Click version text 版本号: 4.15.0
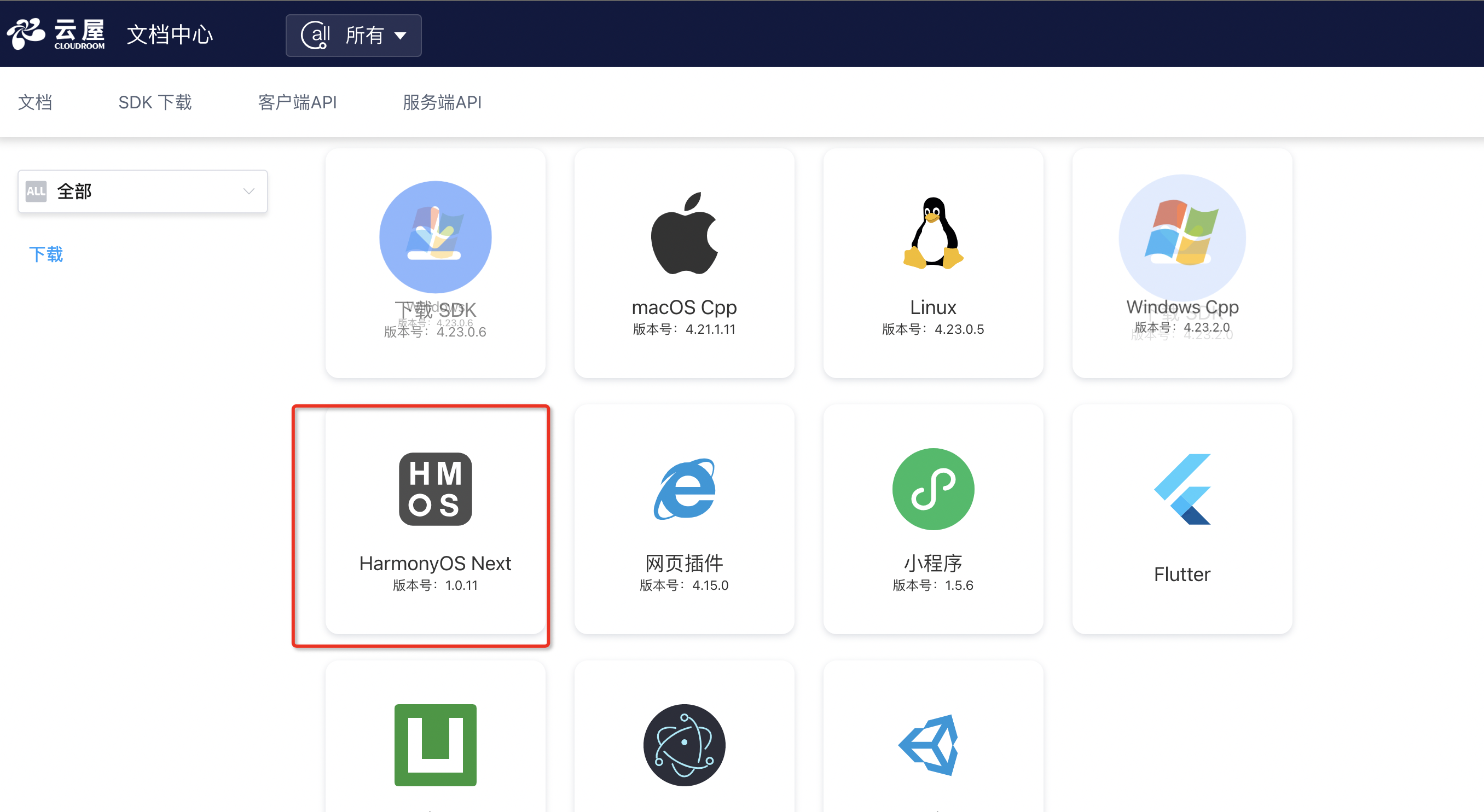Image resolution: width=1484 pixels, height=812 pixels. tap(685, 585)
